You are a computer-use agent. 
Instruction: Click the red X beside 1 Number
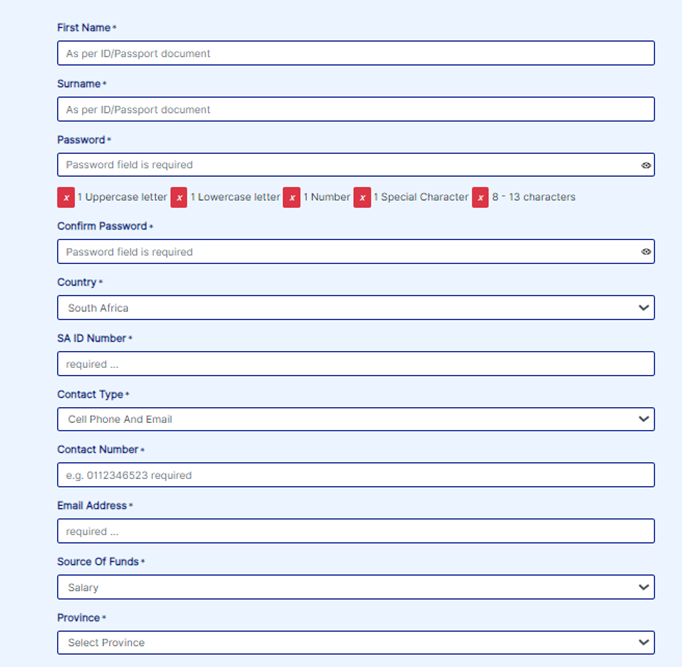click(x=292, y=198)
